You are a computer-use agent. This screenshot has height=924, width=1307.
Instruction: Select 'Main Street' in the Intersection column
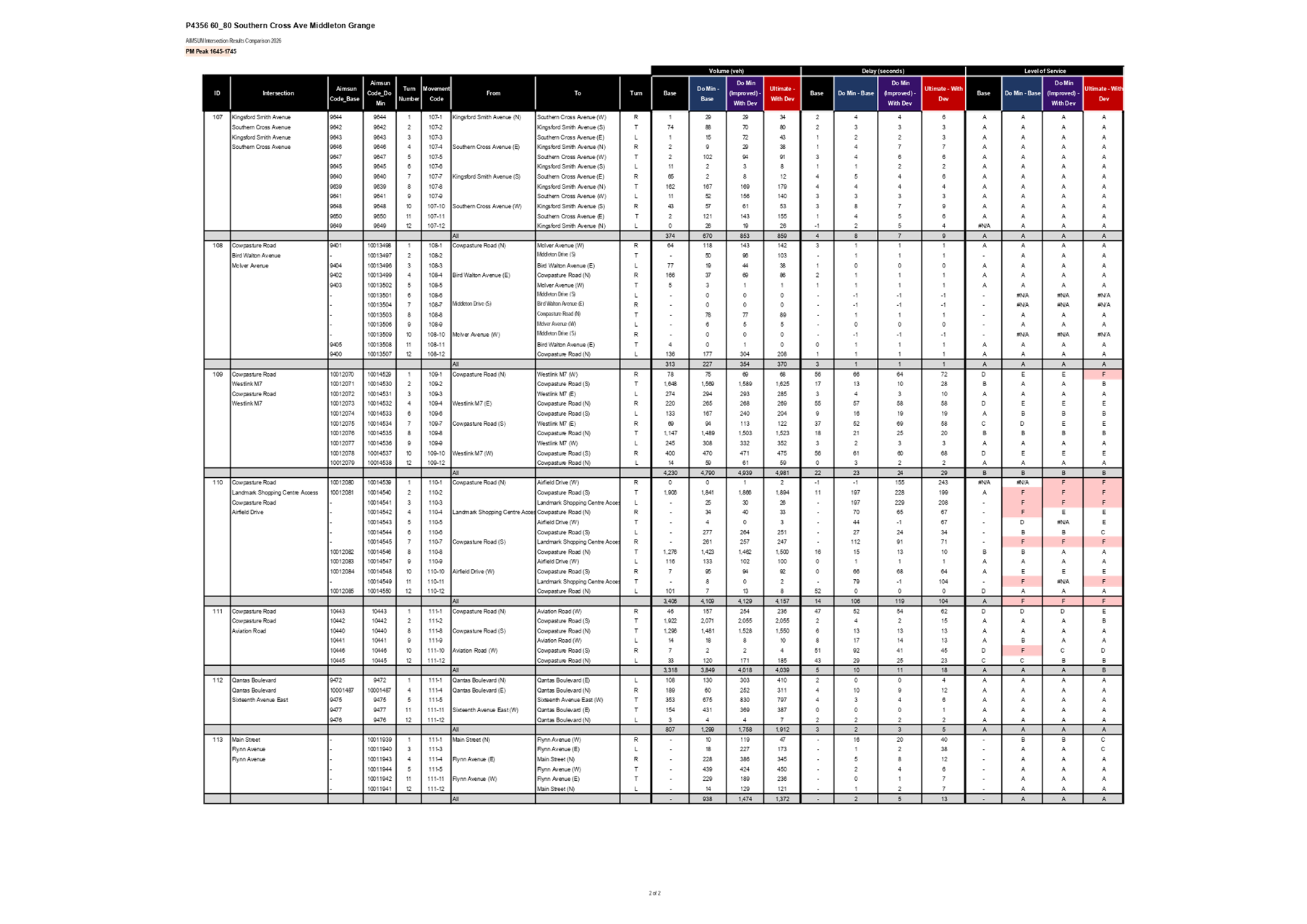coord(246,740)
